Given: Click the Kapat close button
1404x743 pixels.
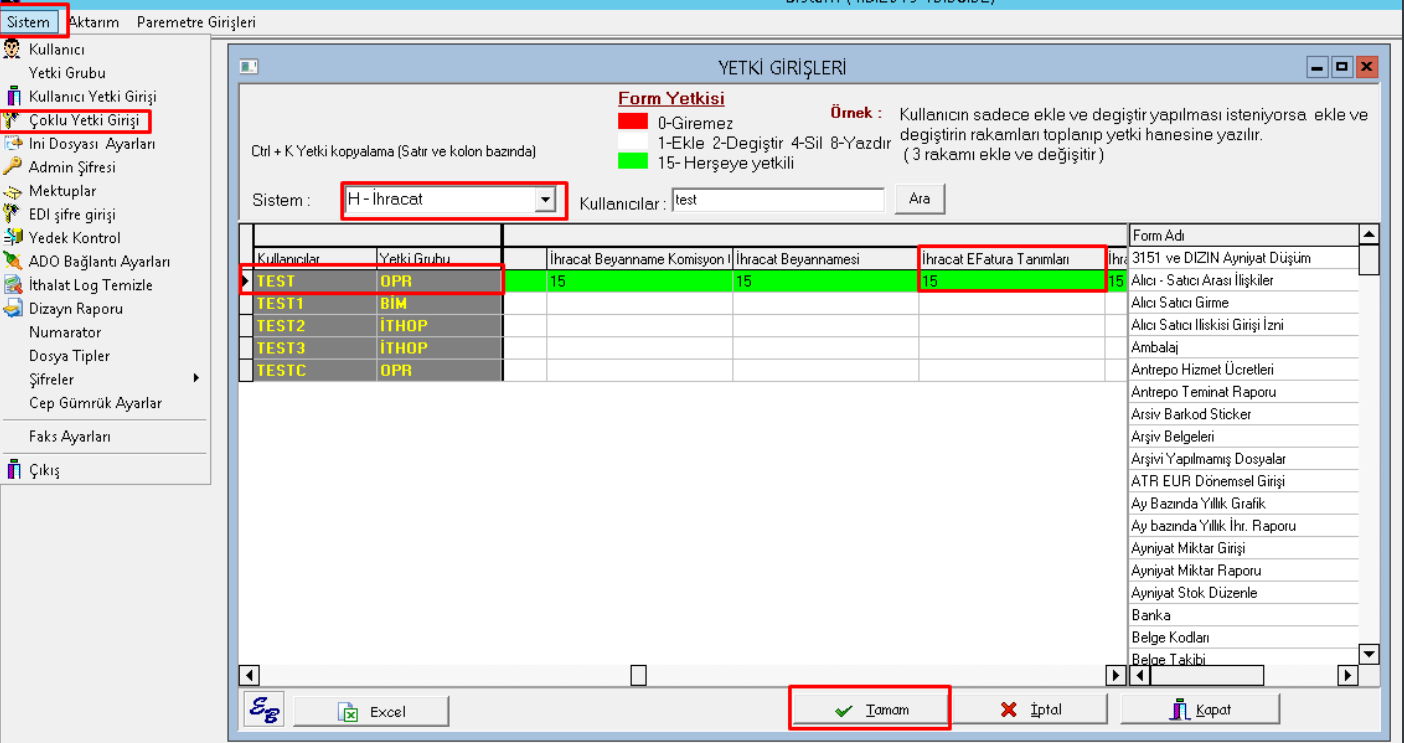Looking at the screenshot, I should tap(1200, 709).
